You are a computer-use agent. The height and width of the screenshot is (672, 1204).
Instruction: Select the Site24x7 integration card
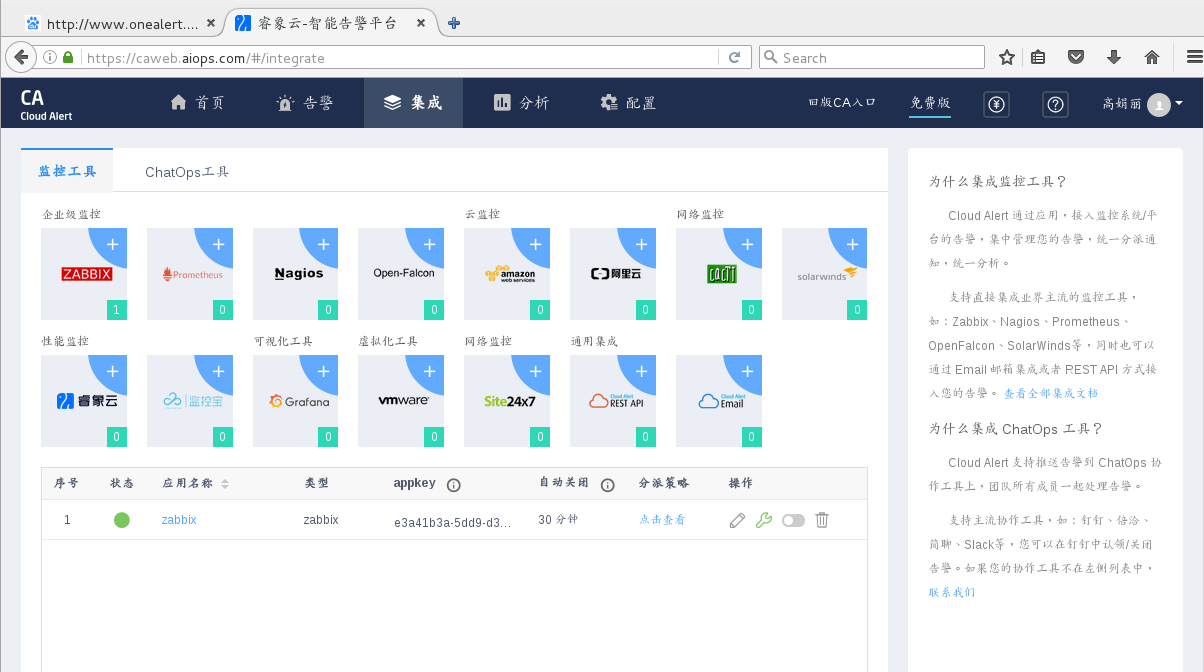[507, 401]
